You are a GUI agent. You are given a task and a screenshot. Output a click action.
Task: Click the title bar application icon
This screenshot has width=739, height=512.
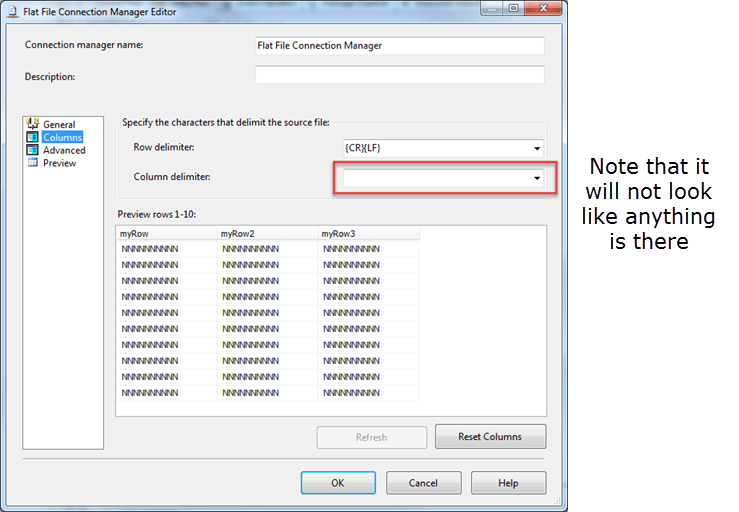(x=13, y=11)
